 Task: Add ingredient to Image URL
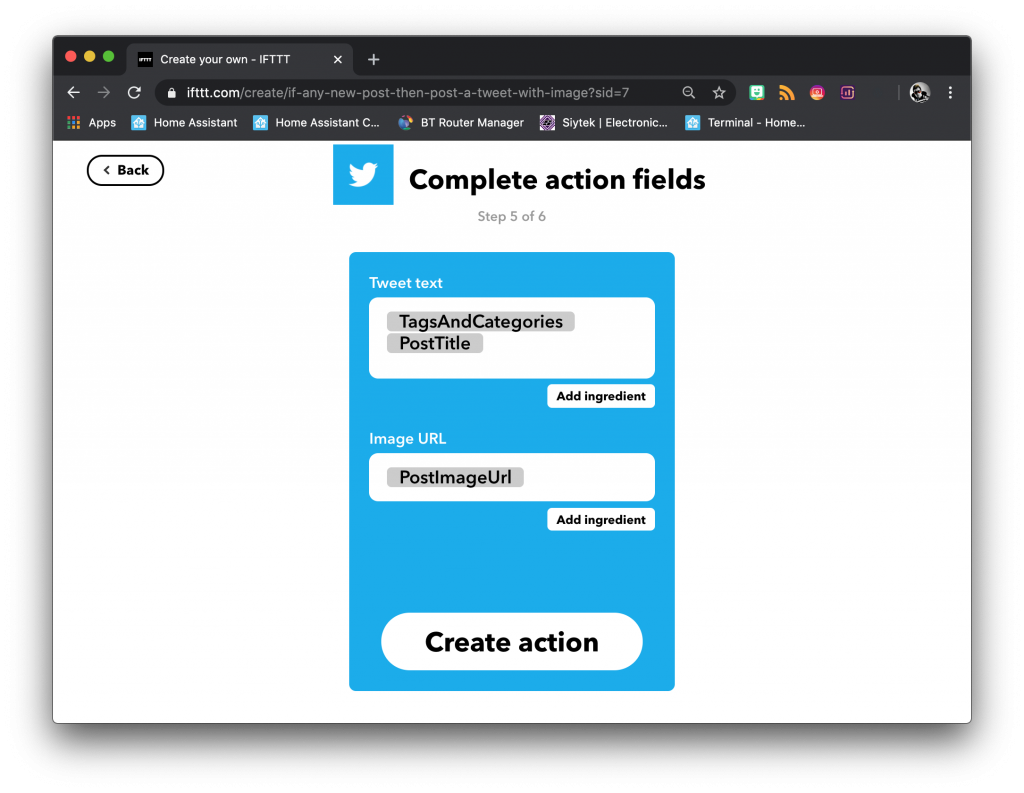coord(601,519)
